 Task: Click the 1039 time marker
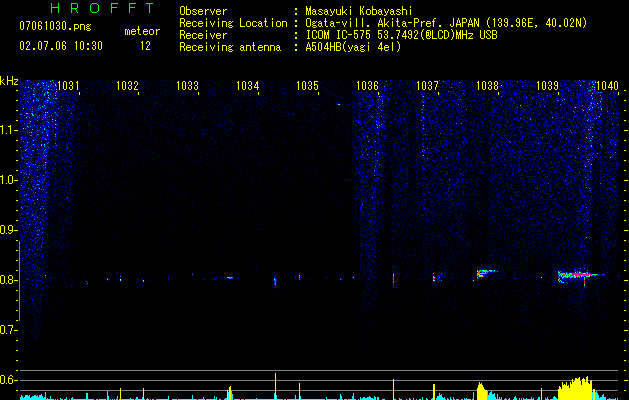[548, 86]
